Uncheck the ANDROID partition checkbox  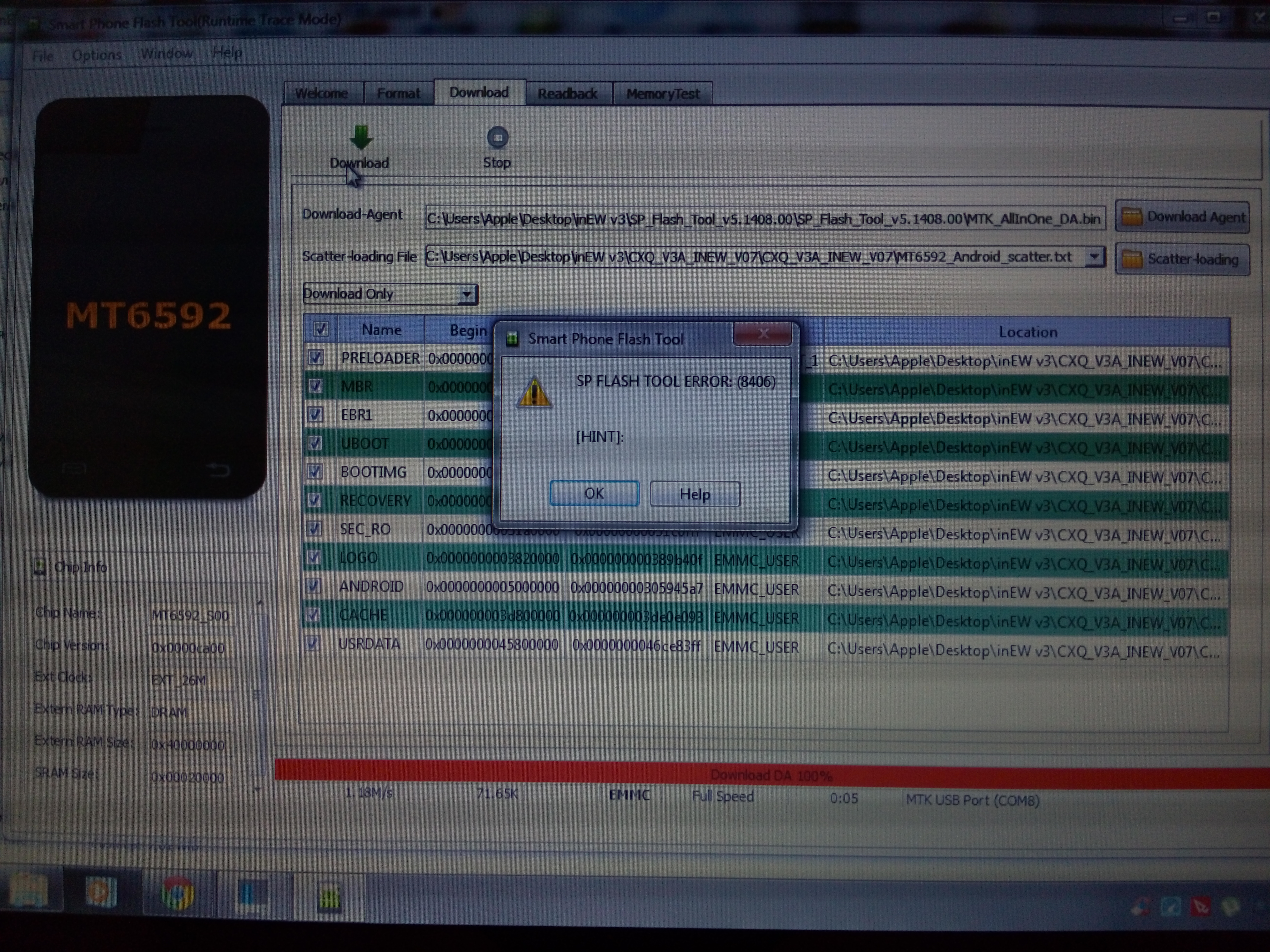click(x=313, y=586)
